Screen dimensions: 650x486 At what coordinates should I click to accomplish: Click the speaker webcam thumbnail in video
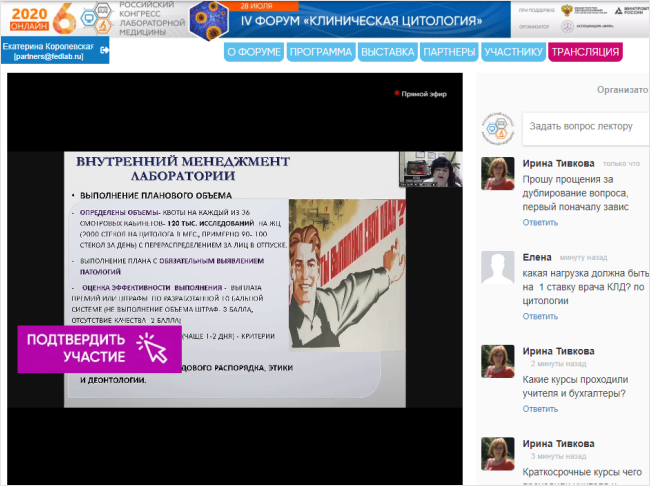click(431, 168)
